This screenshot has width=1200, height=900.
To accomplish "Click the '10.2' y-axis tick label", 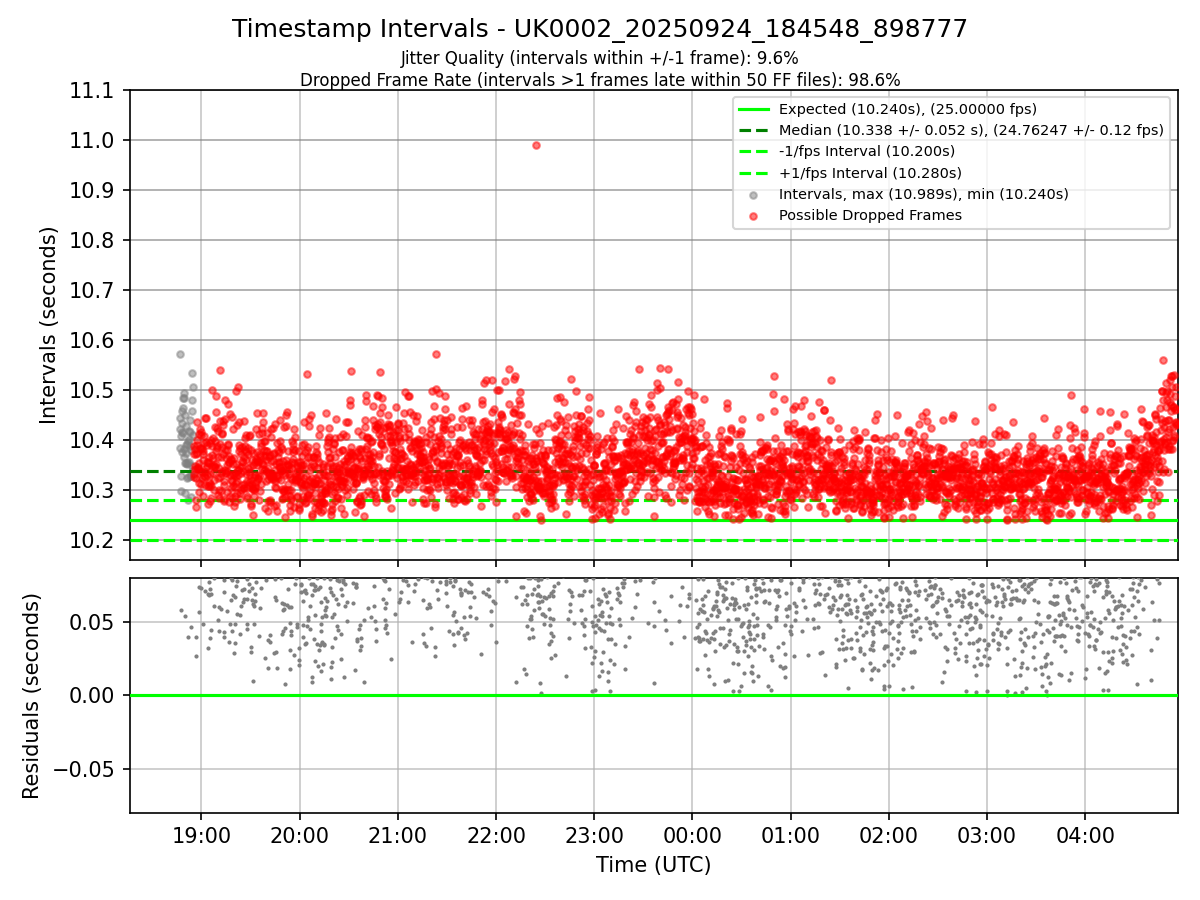I will click(x=94, y=541).
